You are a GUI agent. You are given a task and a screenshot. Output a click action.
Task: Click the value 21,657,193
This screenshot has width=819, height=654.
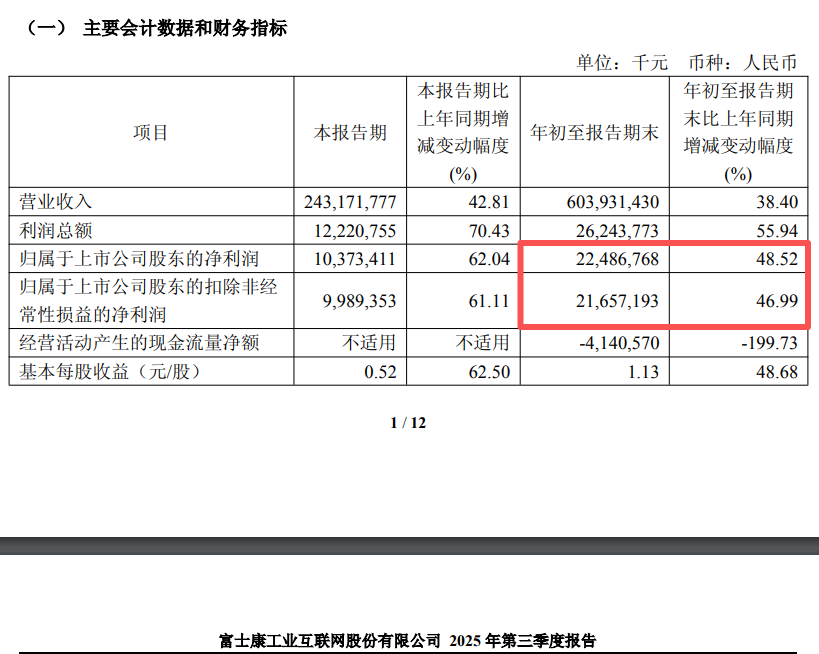[x=617, y=301]
